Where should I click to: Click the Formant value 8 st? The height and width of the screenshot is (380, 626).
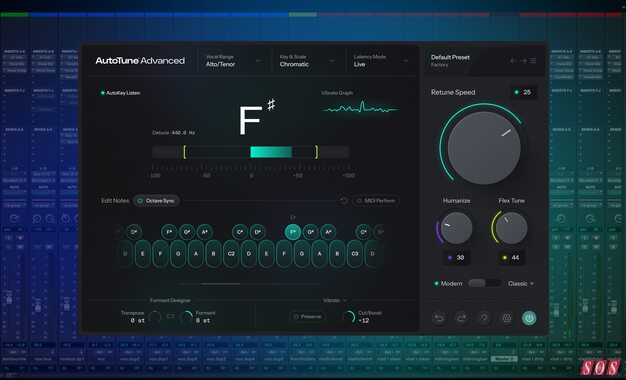tap(203, 321)
